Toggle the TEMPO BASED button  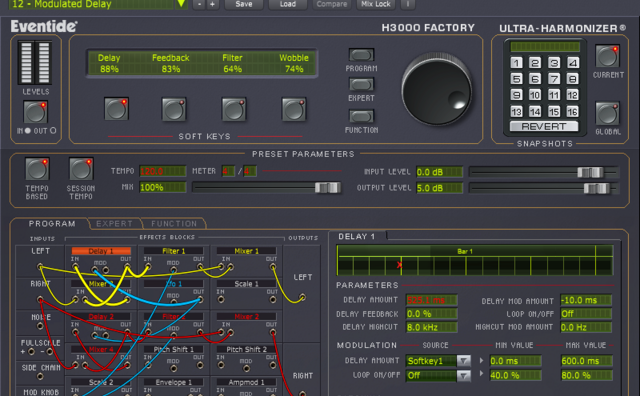tap(37, 169)
